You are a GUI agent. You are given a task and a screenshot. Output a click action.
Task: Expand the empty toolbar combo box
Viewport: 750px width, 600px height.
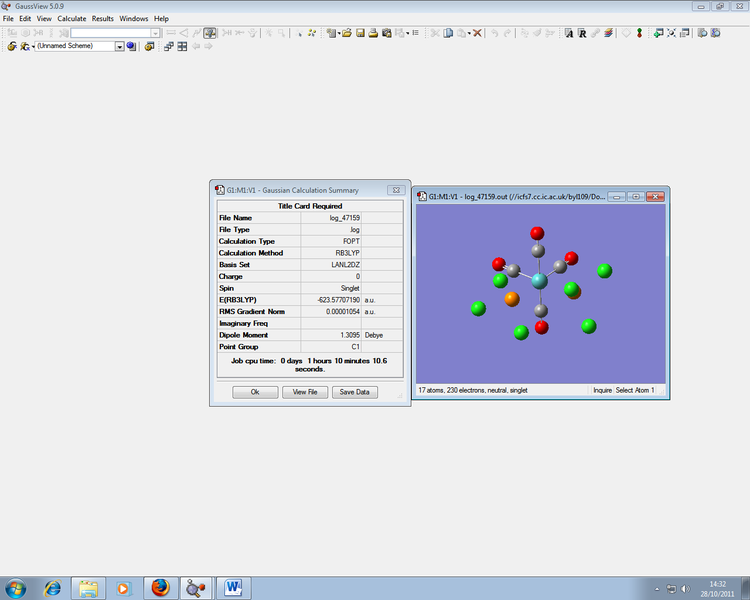click(155, 33)
